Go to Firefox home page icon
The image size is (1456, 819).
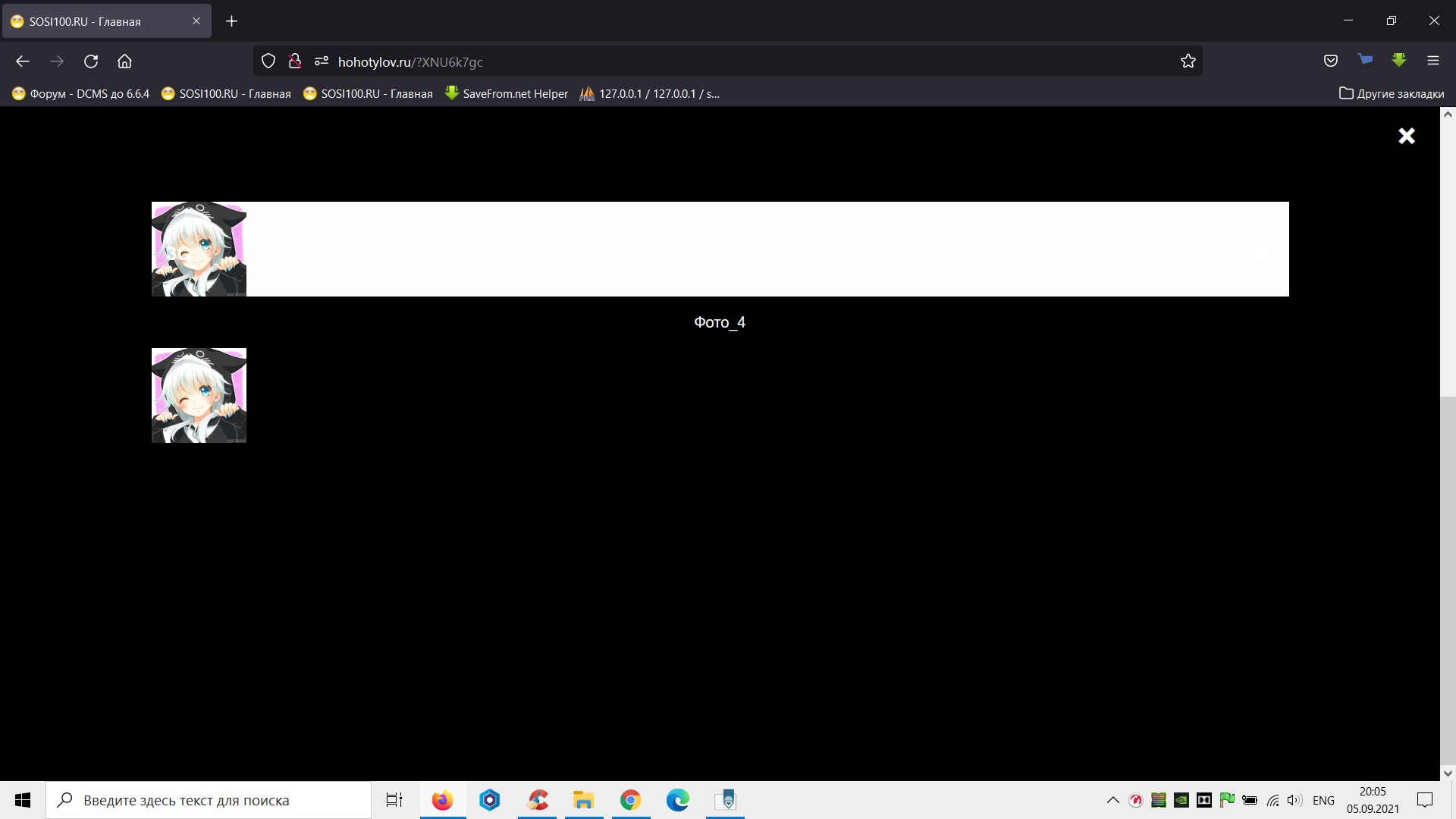(124, 61)
